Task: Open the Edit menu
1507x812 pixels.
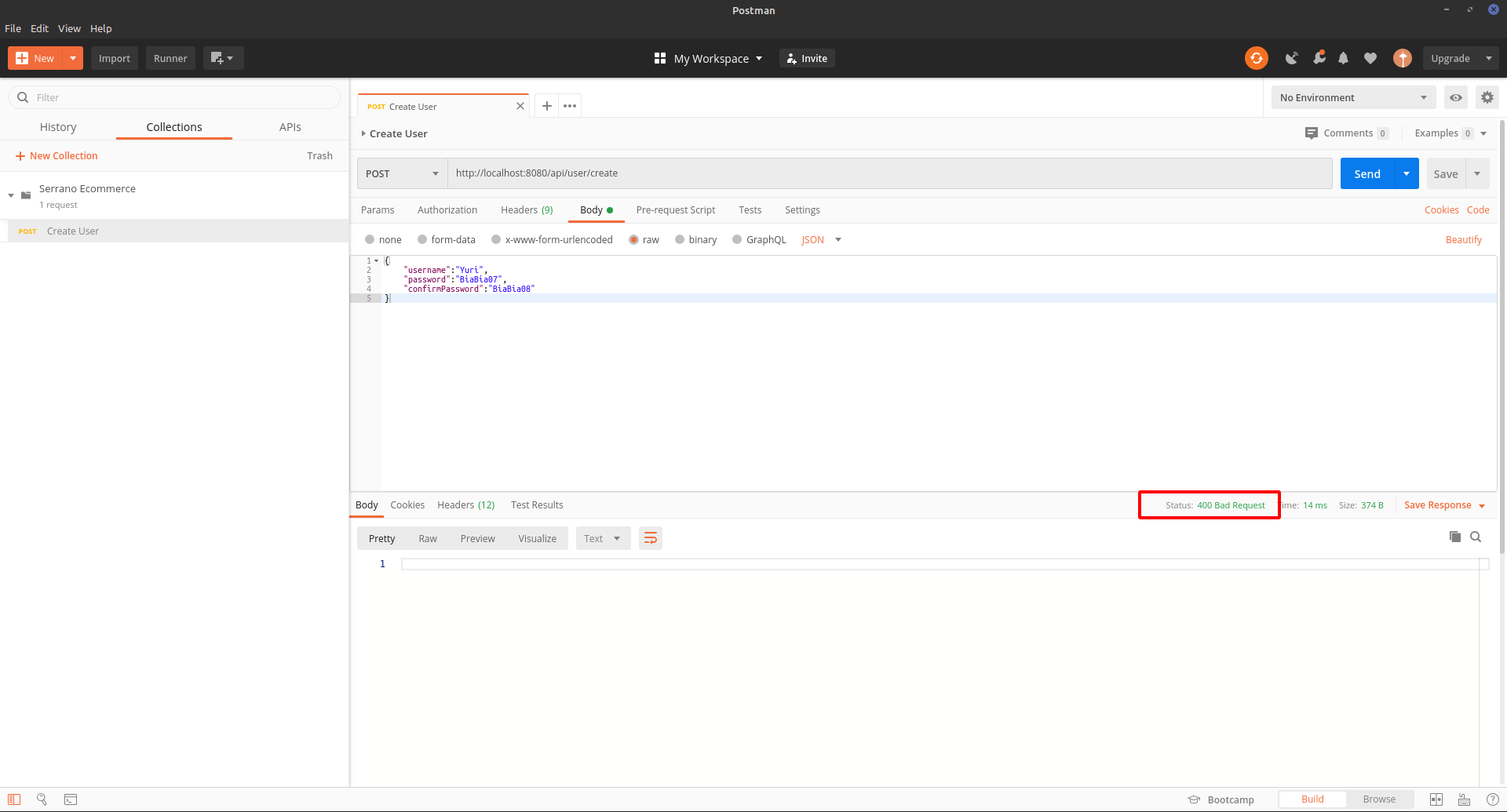Action: [x=40, y=28]
